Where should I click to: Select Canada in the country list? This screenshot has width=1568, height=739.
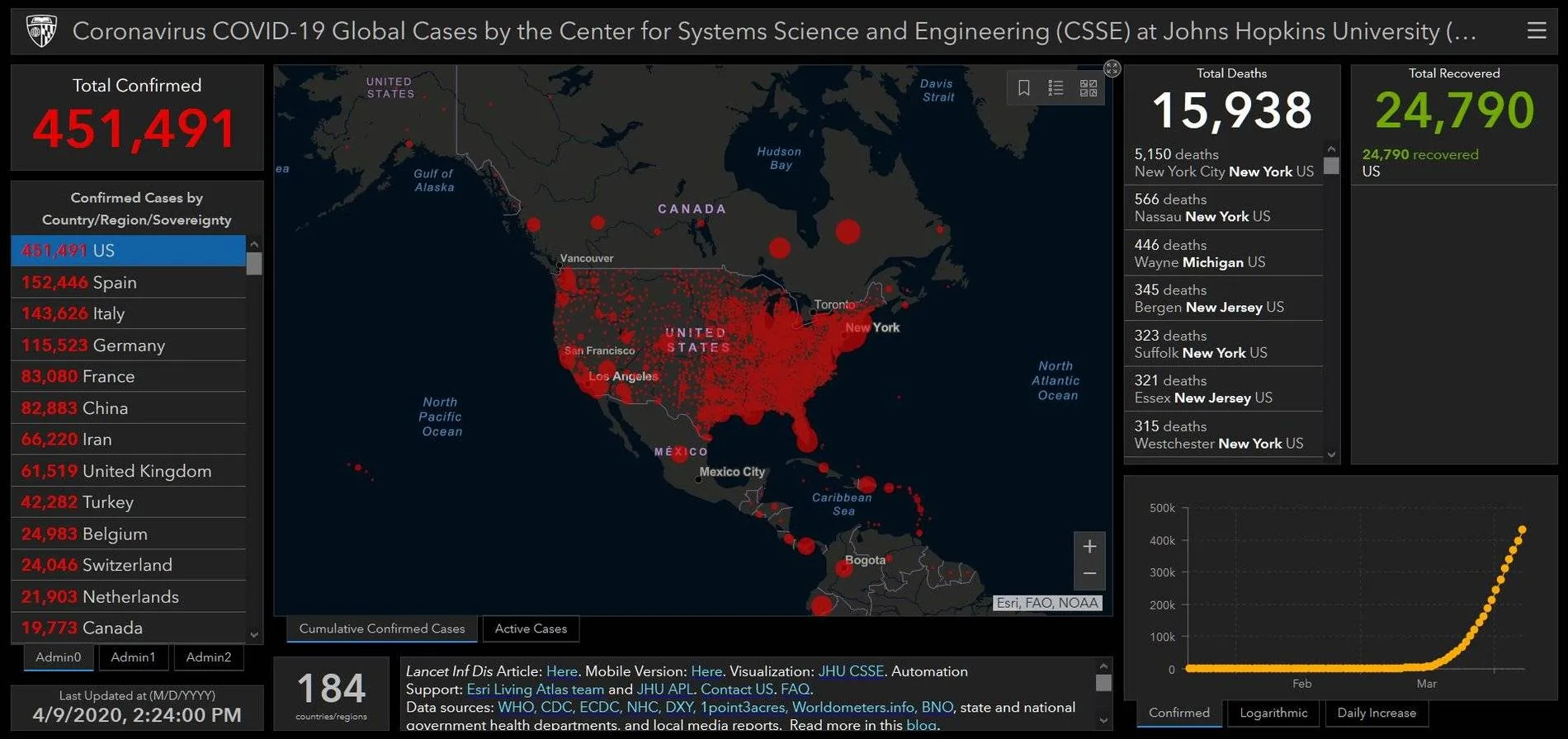(x=129, y=628)
